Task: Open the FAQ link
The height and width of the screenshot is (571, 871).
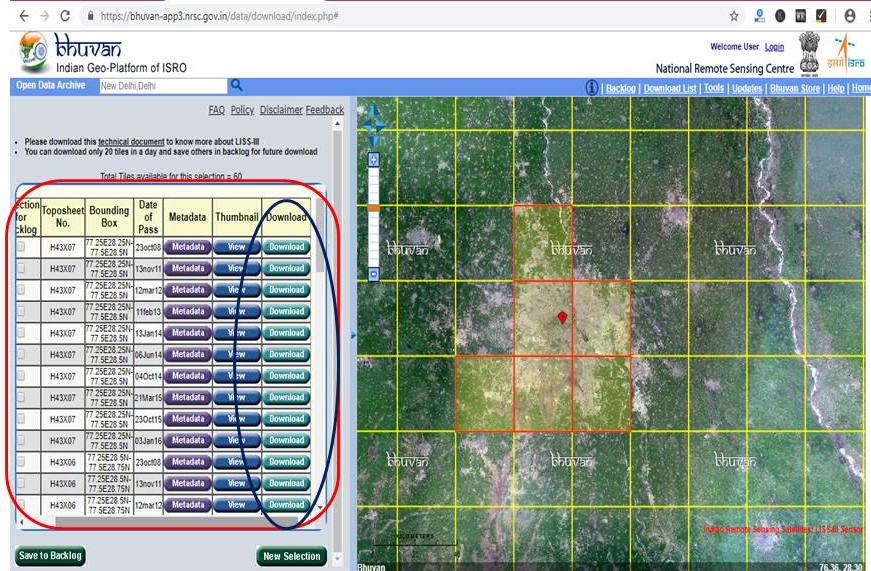Action: [217, 110]
